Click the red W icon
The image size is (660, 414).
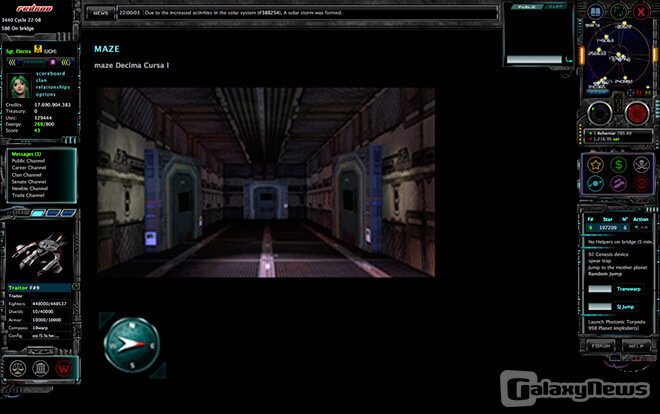tap(64, 369)
